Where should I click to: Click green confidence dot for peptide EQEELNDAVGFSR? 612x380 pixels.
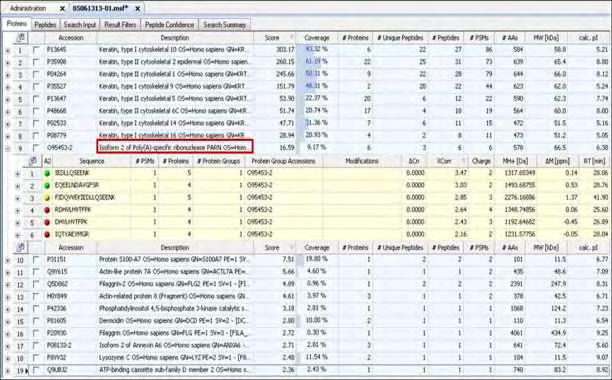point(47,186)
